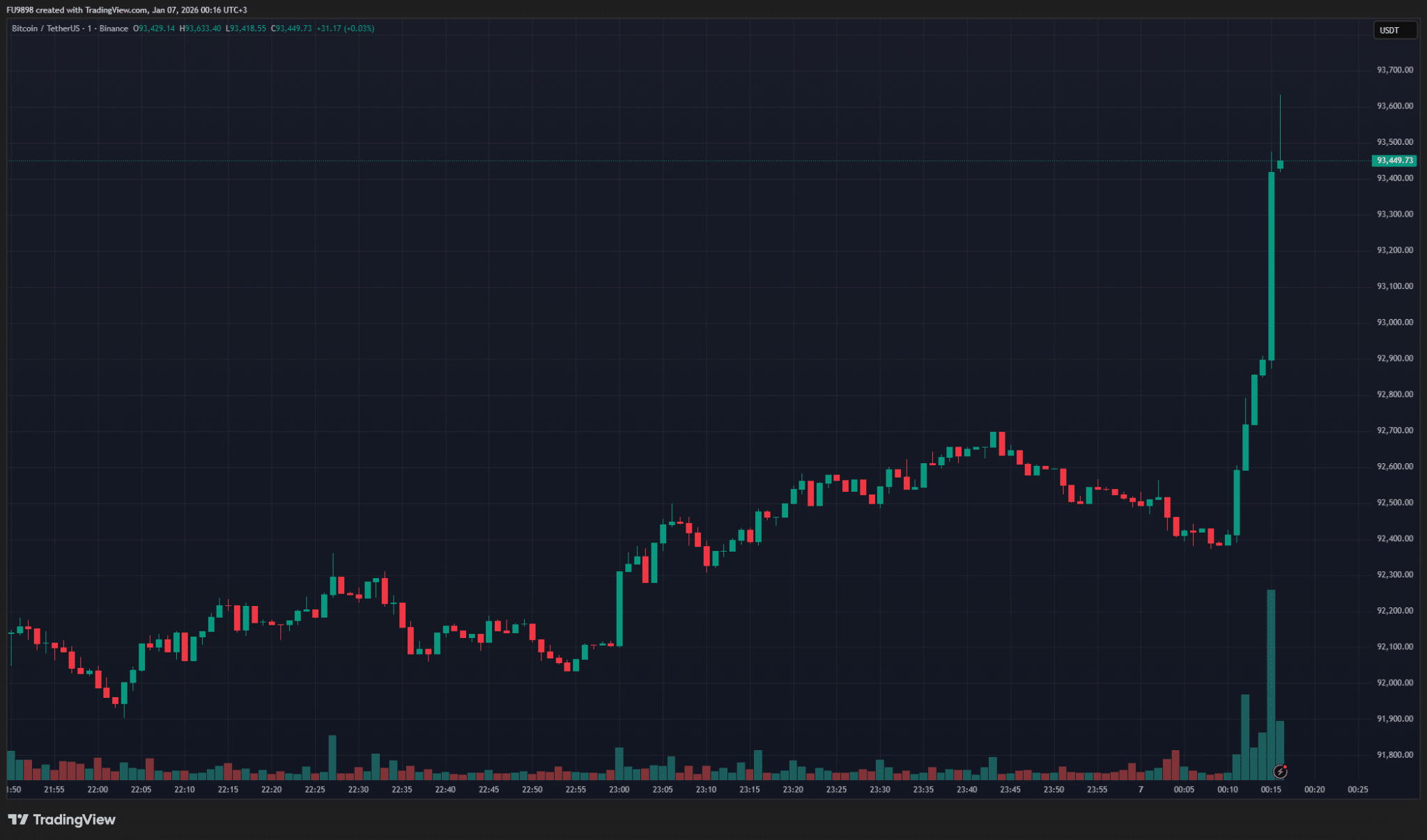Image resolution: width=1427 pixels, height=840 pixels.
Task: Click the header text 'created with TradingView.com'
Action: tap(91, 10)
